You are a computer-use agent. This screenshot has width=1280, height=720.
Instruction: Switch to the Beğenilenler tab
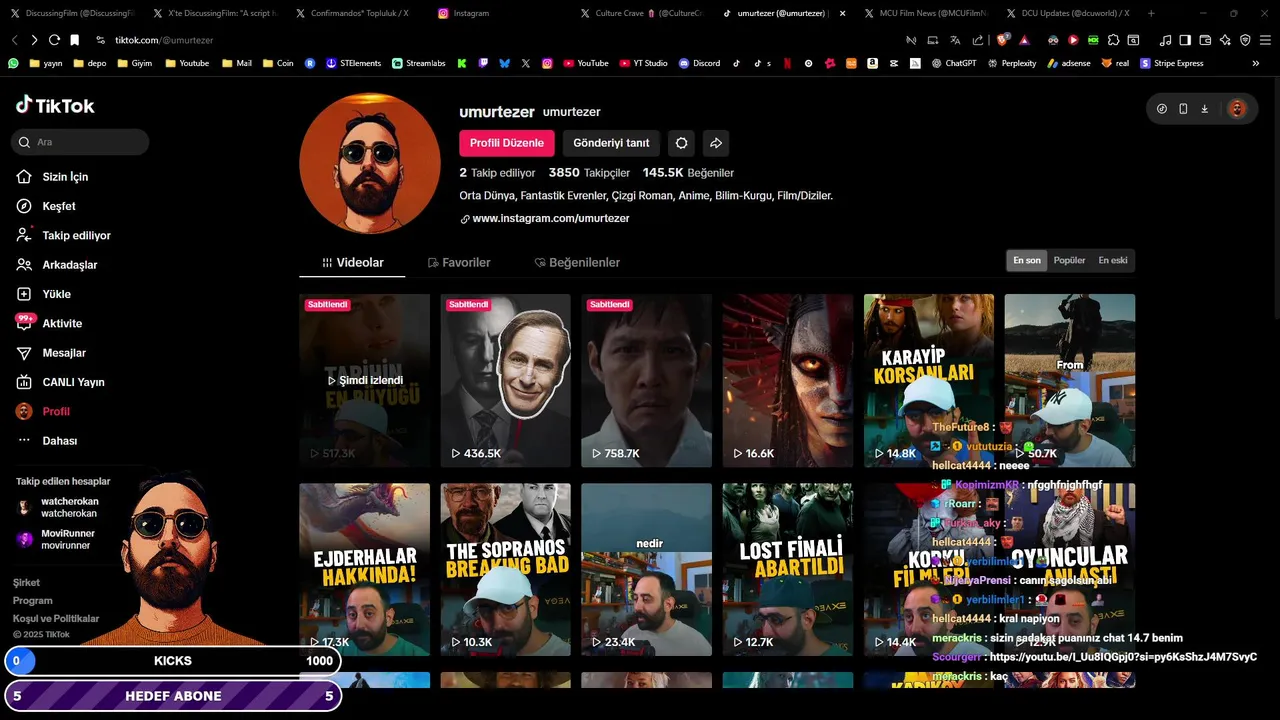tap(577, 262)
